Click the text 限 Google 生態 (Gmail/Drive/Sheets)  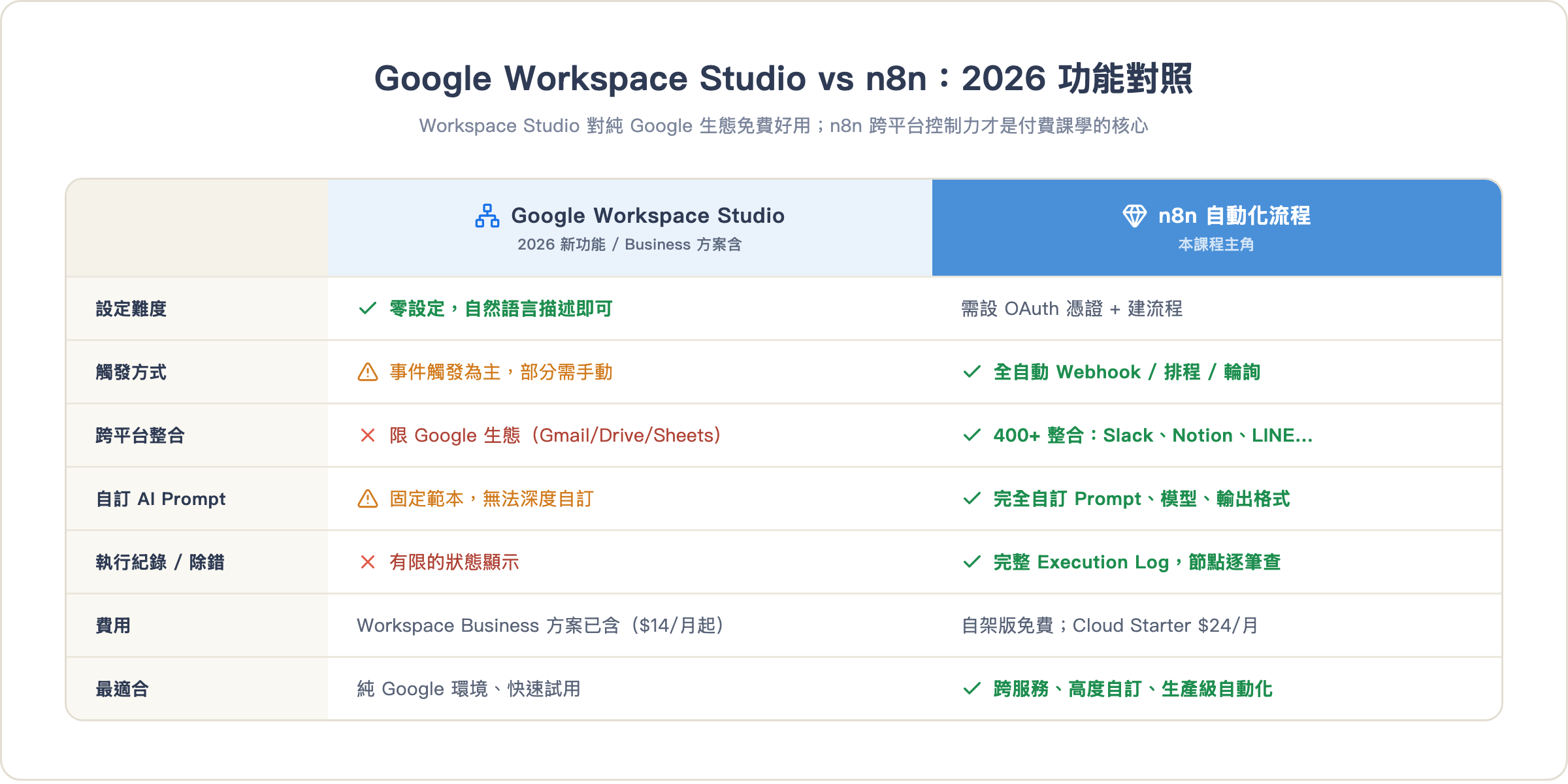[556, 435]
